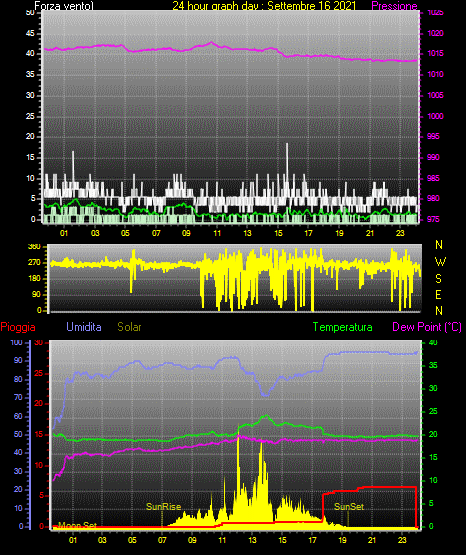The image size is (466, 555).
Task: Select 40 on the green temperature axis
Action: pyautogui.click(x=433, y=342)
